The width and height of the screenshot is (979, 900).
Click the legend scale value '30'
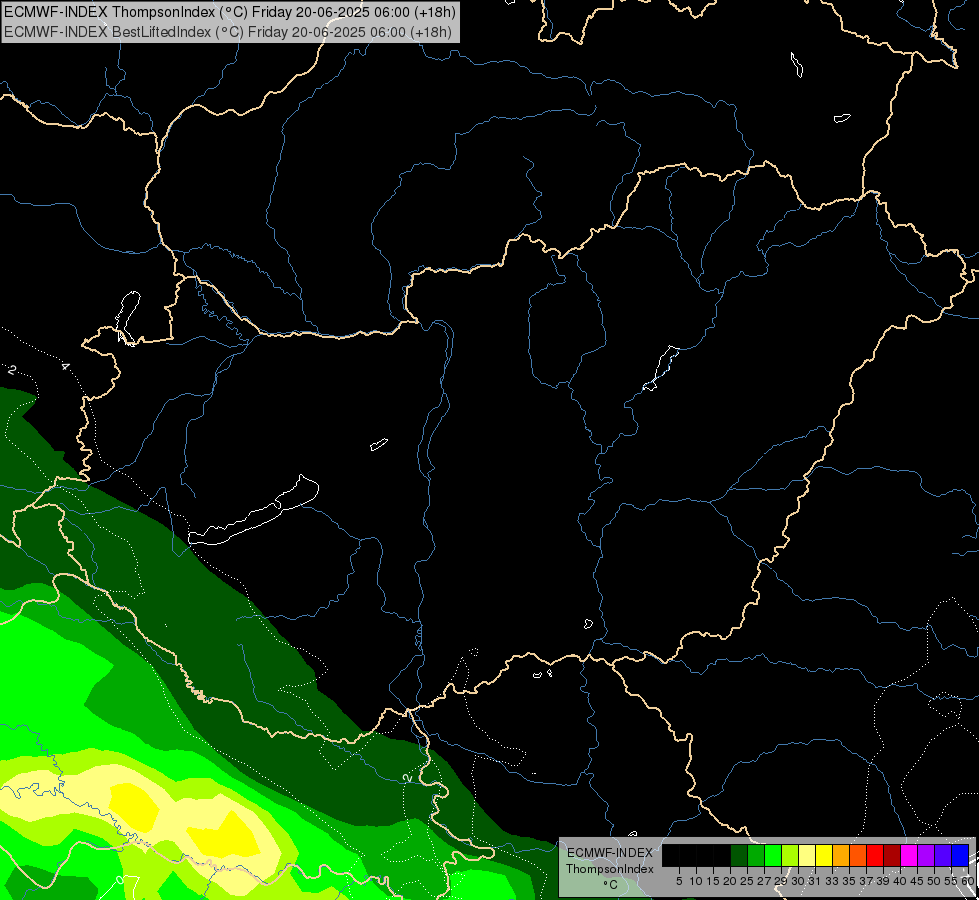click(798, 881)
